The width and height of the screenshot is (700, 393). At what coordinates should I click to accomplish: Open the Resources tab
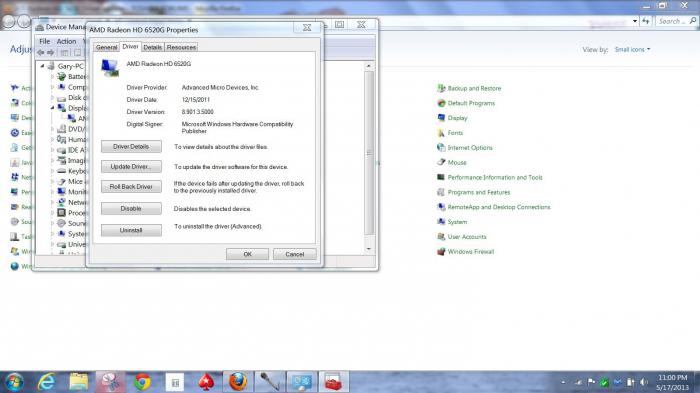(181, 47)
